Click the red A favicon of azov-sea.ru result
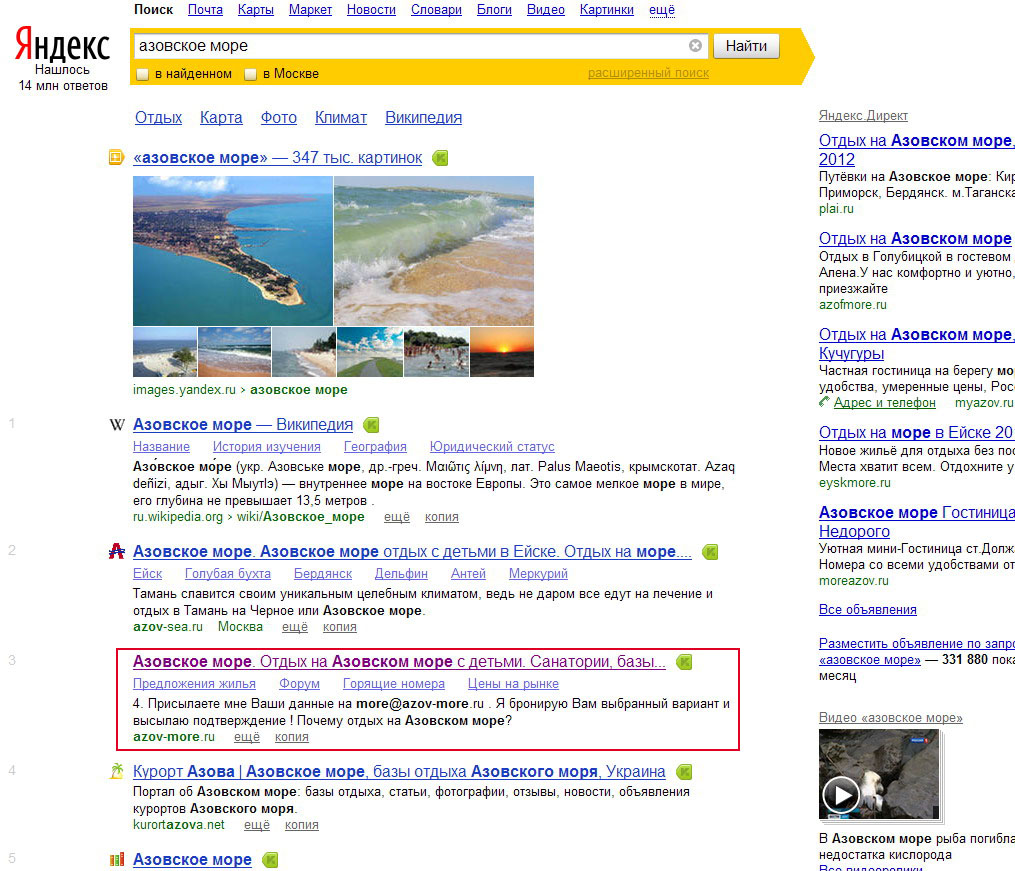1015x871 pixels. pyautogui.click(x=117, y=551)
